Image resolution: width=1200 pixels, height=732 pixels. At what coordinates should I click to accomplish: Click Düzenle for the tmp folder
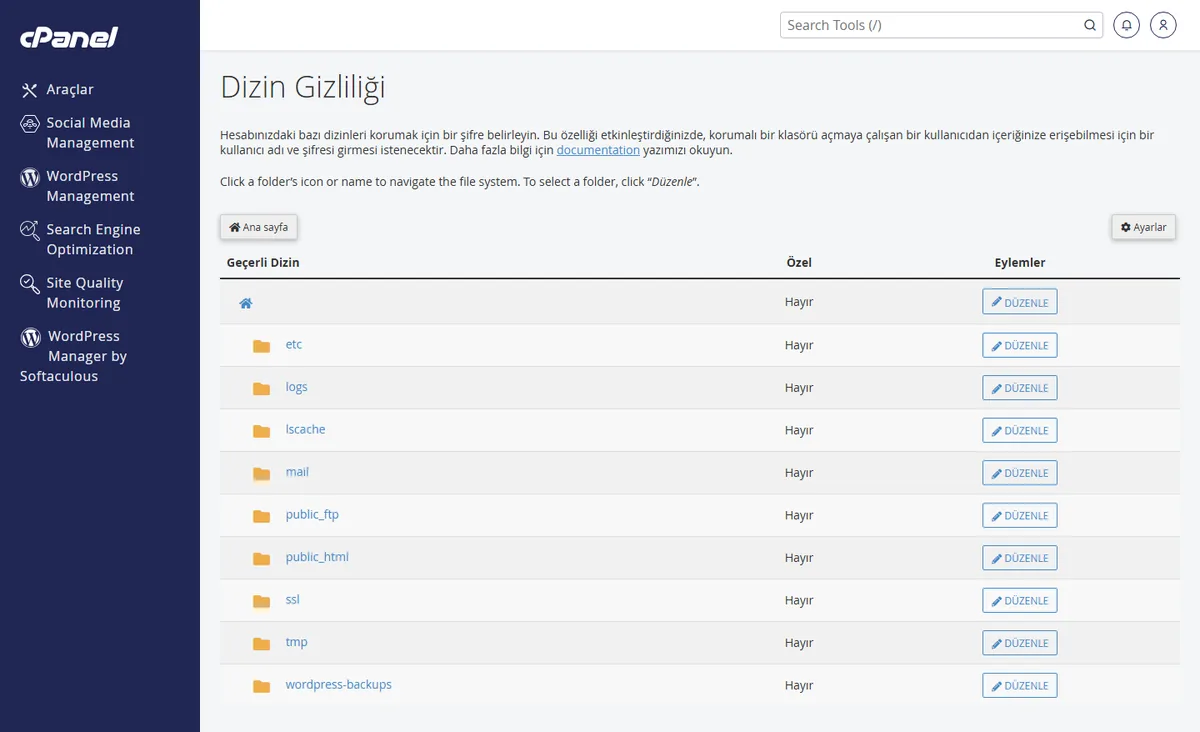[x=1020, y=643]
